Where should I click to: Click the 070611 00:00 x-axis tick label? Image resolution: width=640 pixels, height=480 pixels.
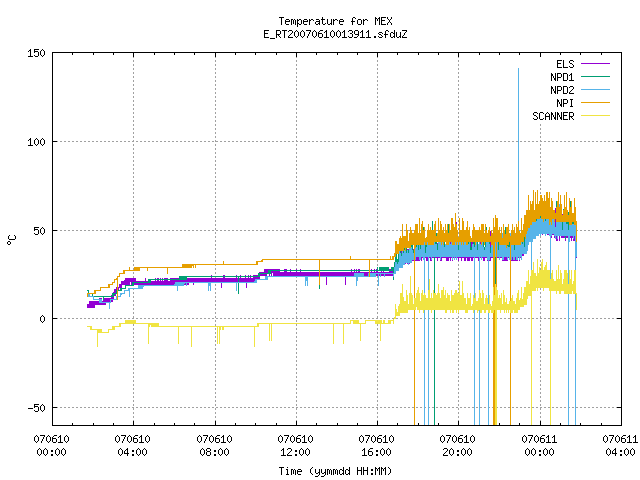[x=539, y=445]
